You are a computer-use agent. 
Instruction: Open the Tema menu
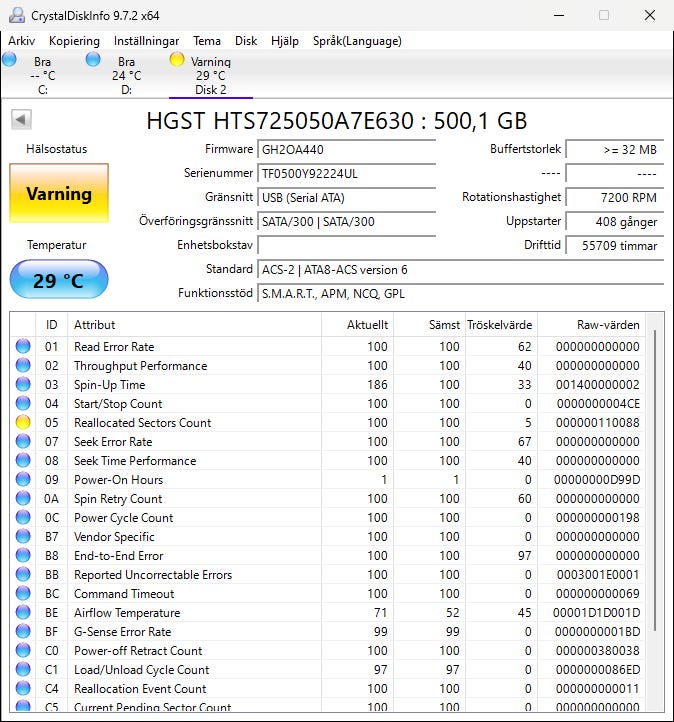[x=207, y=41]
